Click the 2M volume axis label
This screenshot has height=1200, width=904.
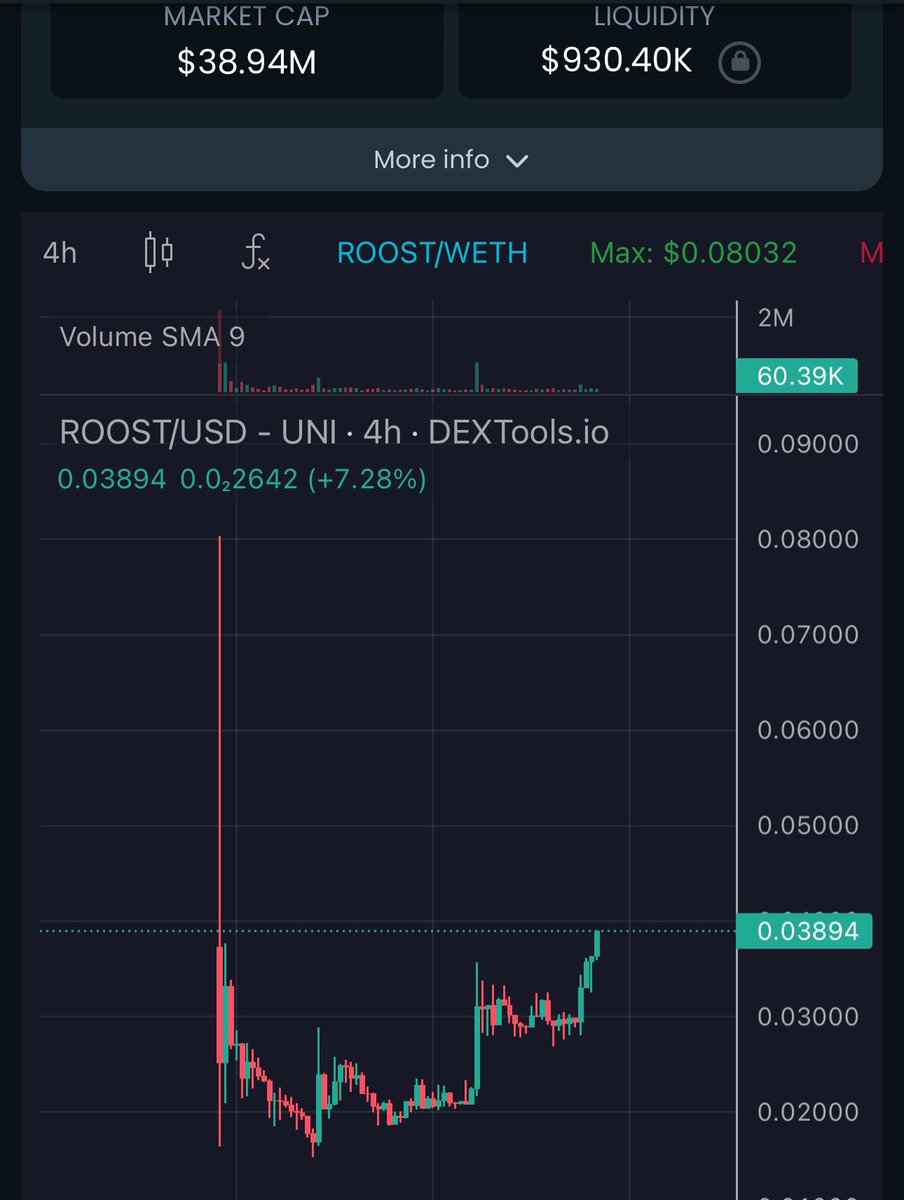click(x=775, y=318)
